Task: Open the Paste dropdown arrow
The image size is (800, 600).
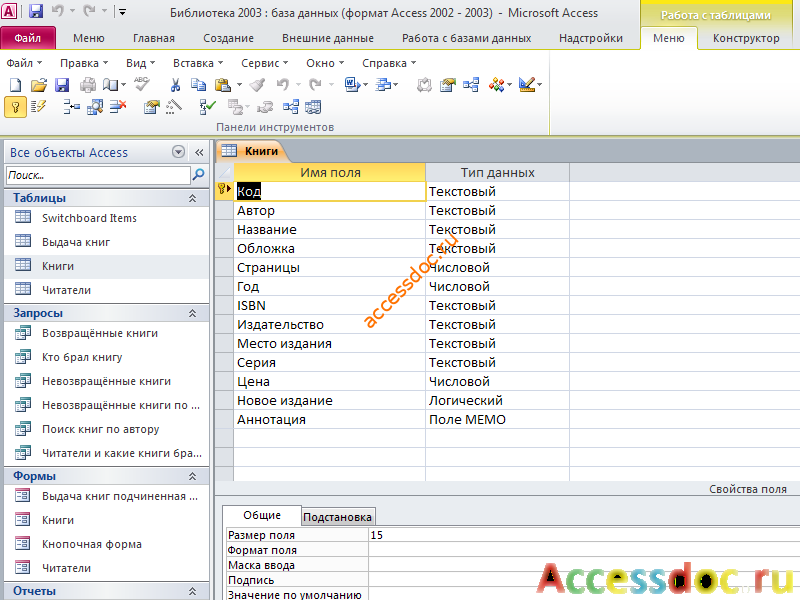Action: coord(239,85)
